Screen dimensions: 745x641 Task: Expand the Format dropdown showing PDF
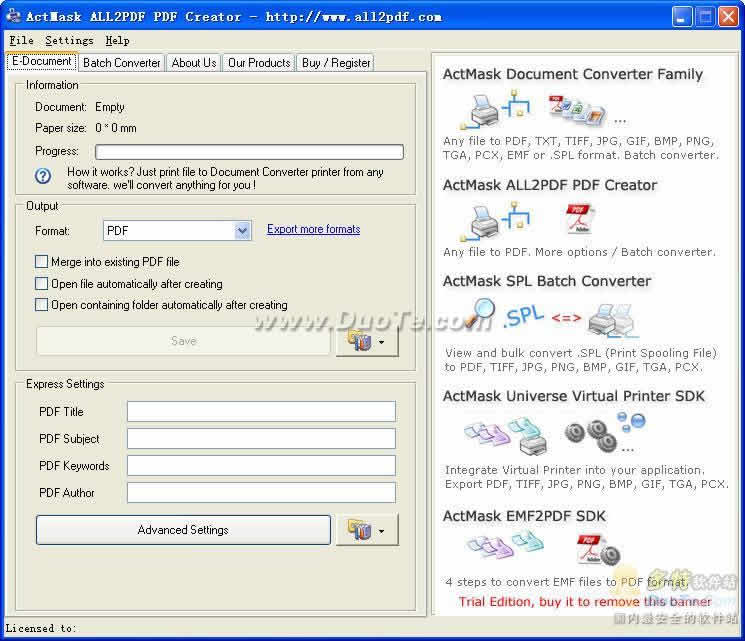(242, 231)
